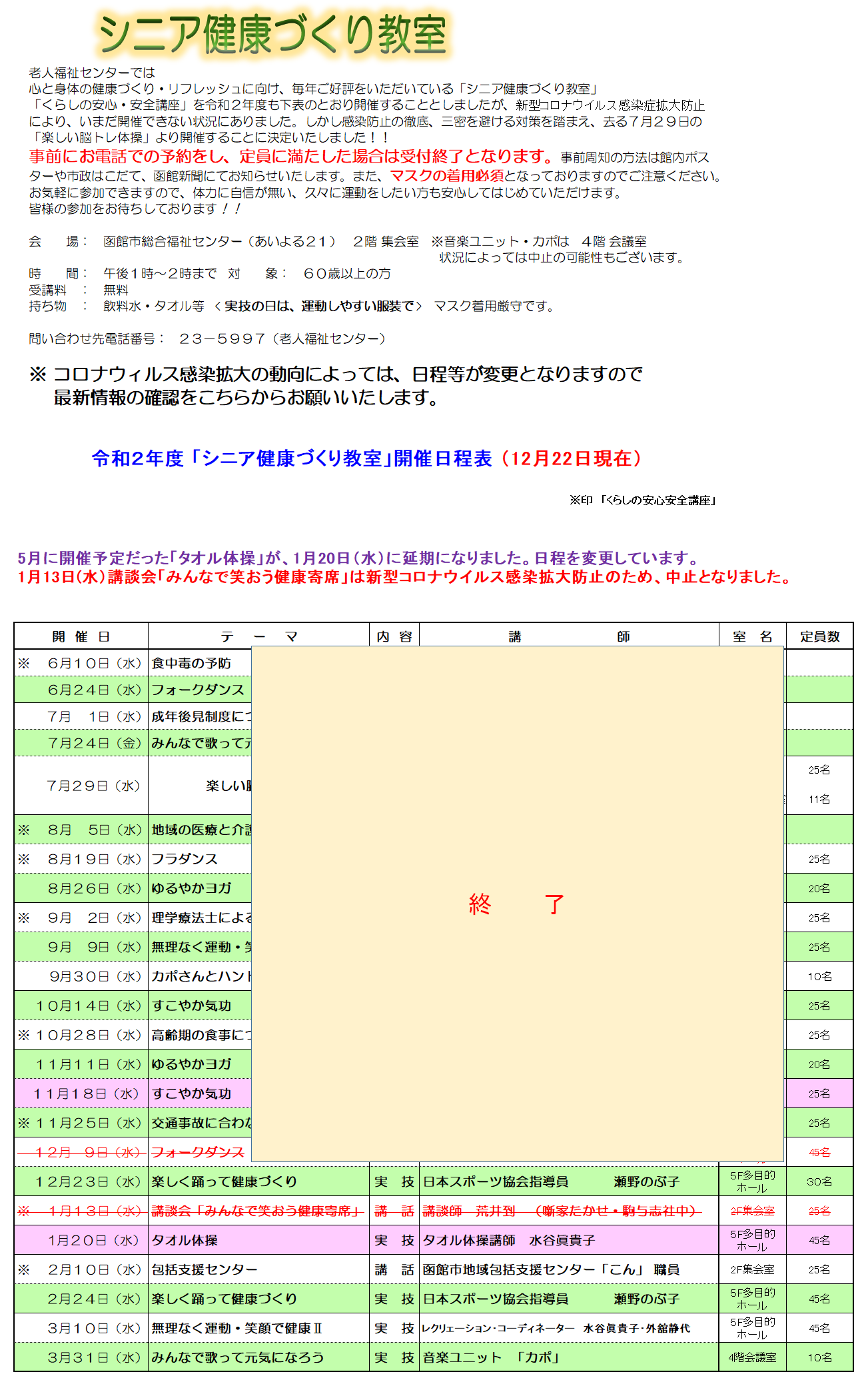
Task: Click the theme 食中毒の予防
Action: [x=191, y=664]
